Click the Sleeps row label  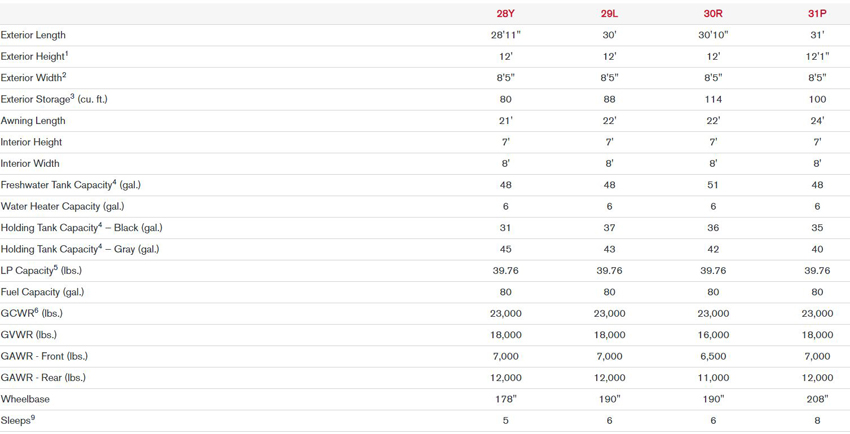click(18, 420)
